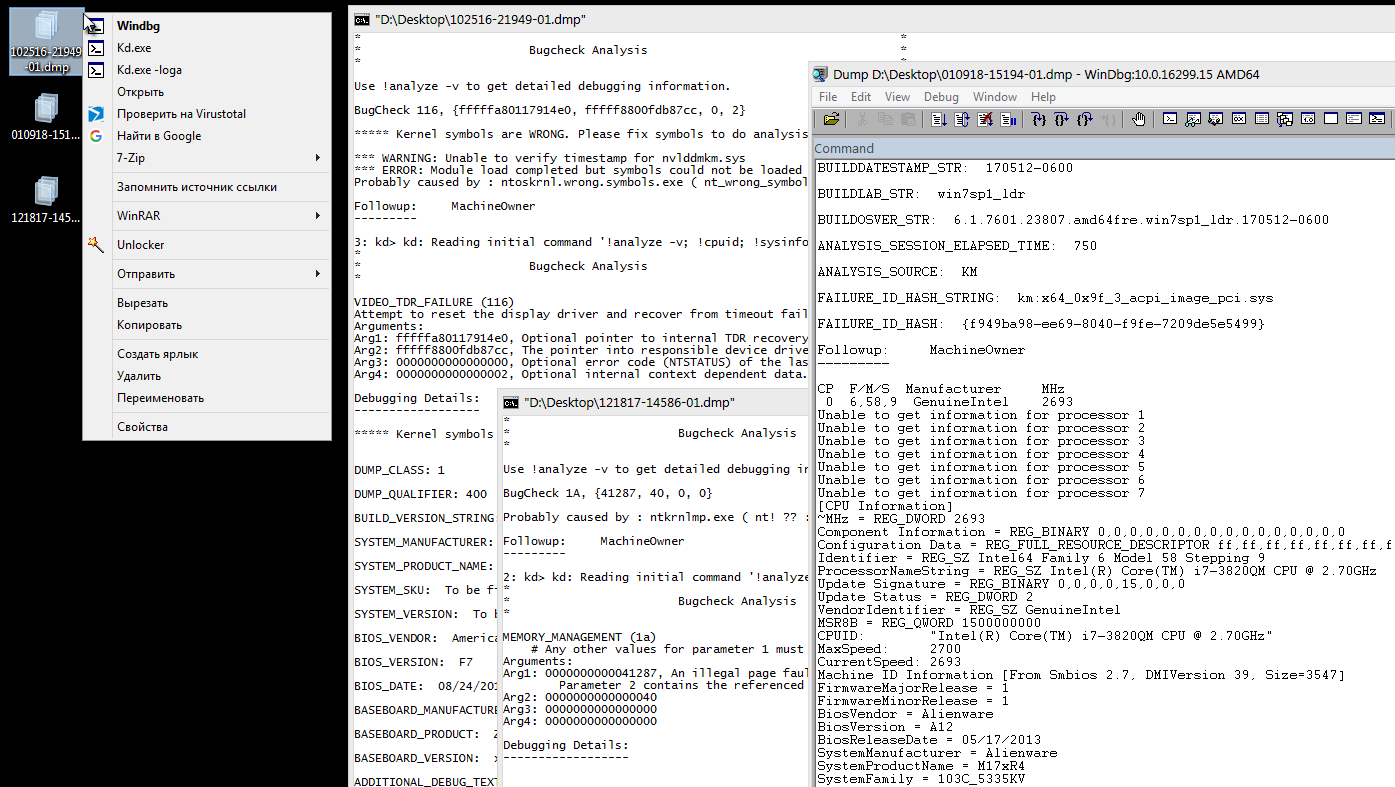Click cmd icon of 121817-14586-01.dmp window
Image resolution: width=1395 pixels, height=787 pixels.
(x=511, y=402)
